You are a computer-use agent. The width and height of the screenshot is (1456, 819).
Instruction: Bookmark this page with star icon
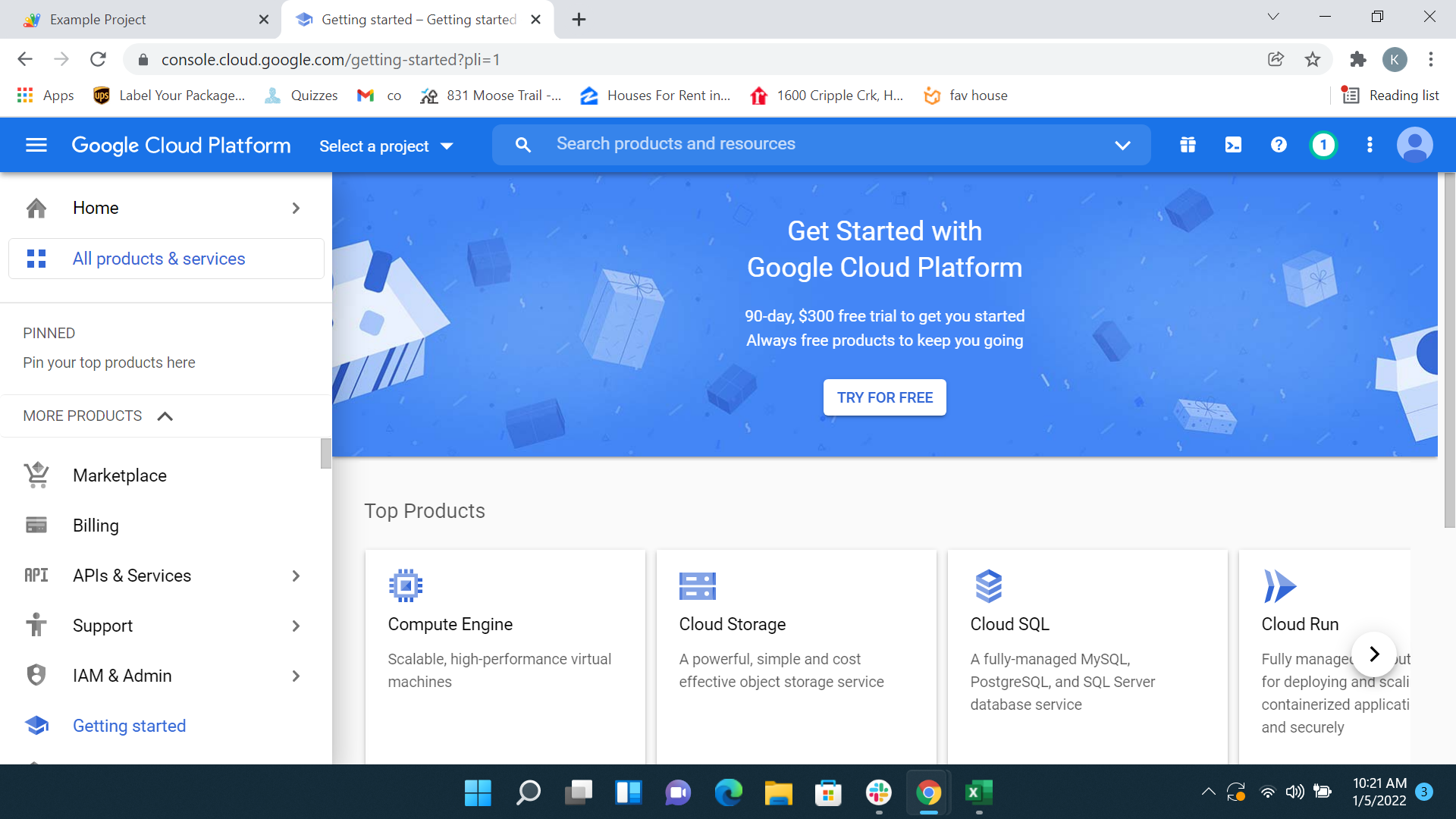coord(1313,59)
